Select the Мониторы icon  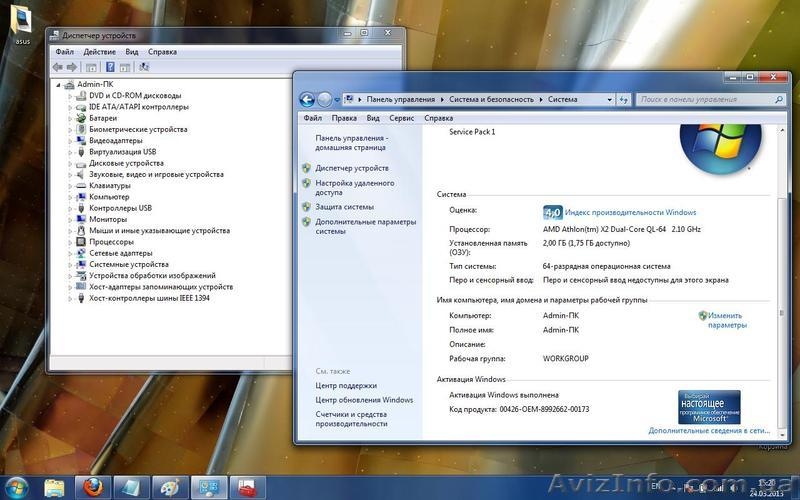pyautogui.click(x=81, y=219)
